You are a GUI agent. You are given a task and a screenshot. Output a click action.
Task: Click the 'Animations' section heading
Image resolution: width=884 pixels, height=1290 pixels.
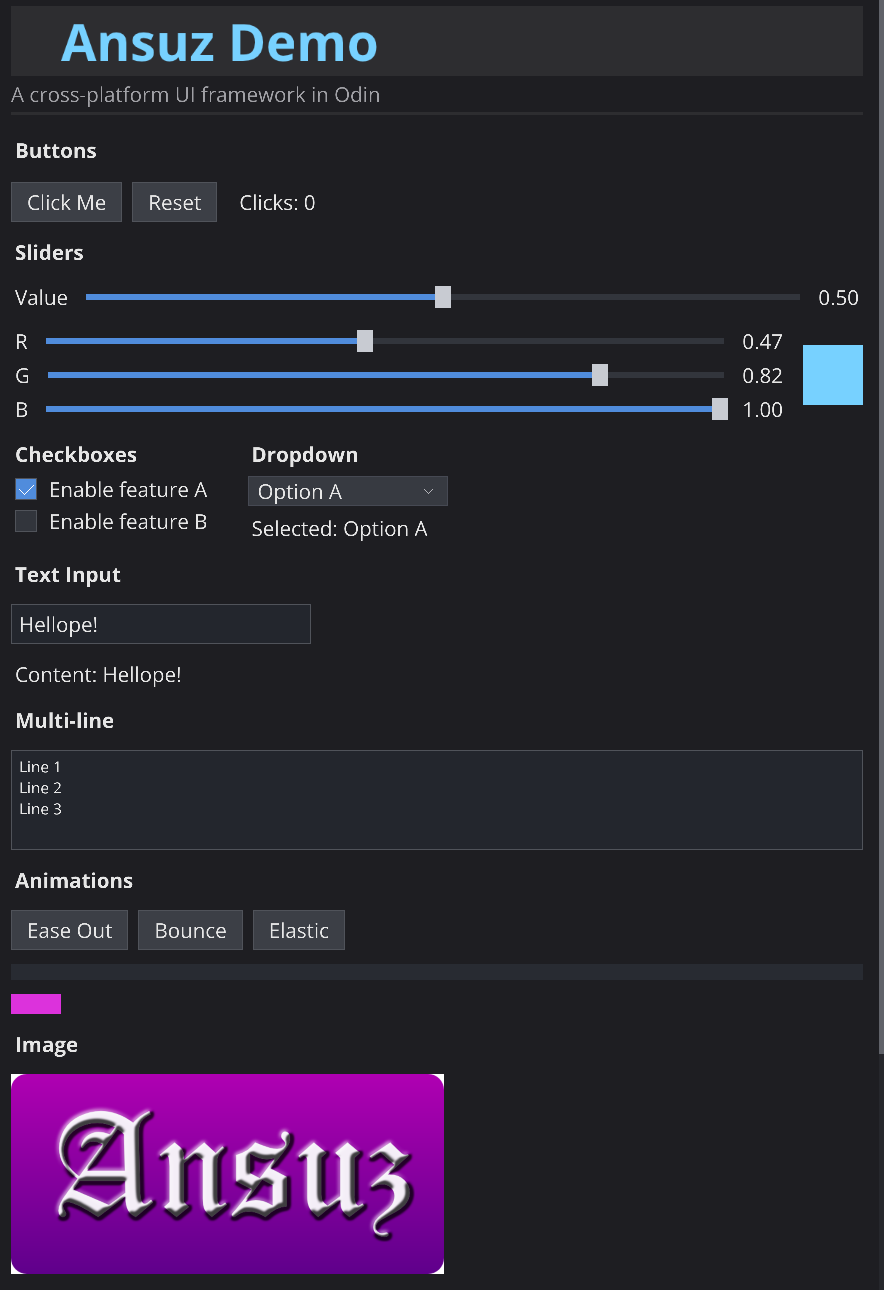point(74,881)
